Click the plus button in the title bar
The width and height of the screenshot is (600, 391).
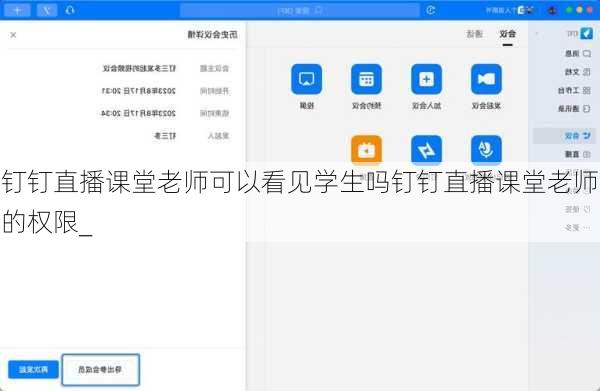pos(17,10)
